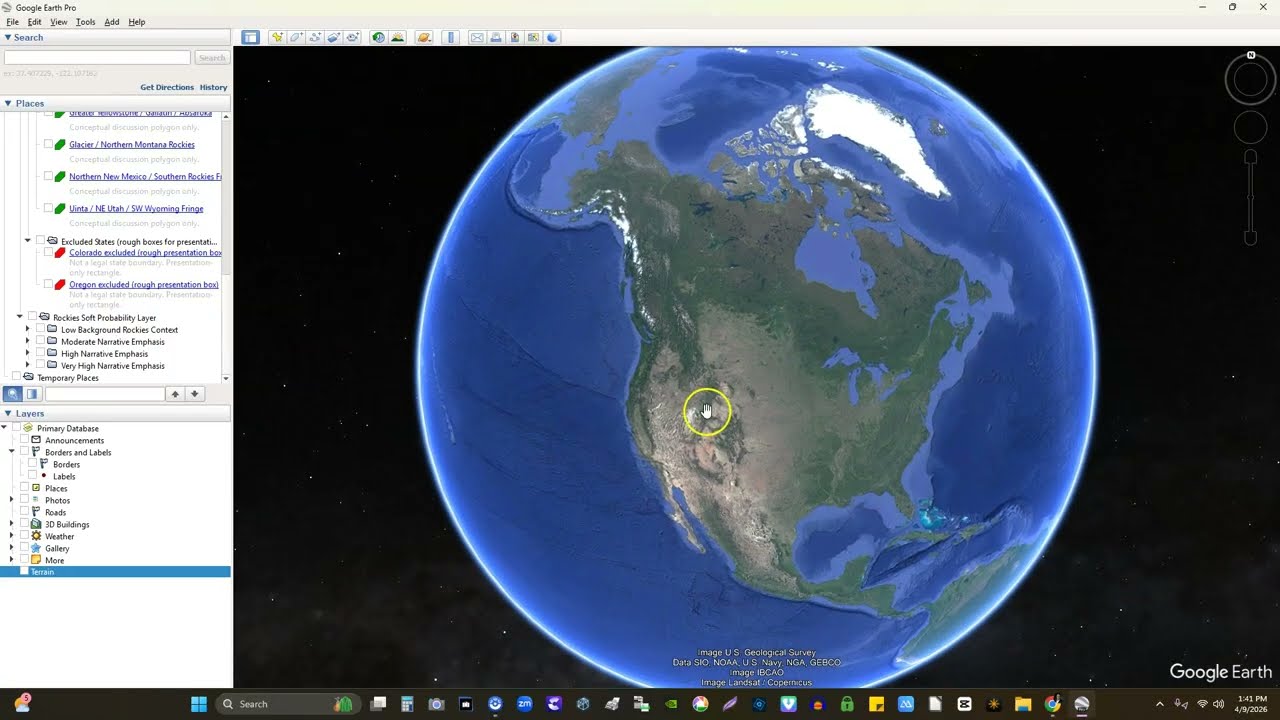Check the Colorado excluded checkbox
1280x720 pixels.
48,253
